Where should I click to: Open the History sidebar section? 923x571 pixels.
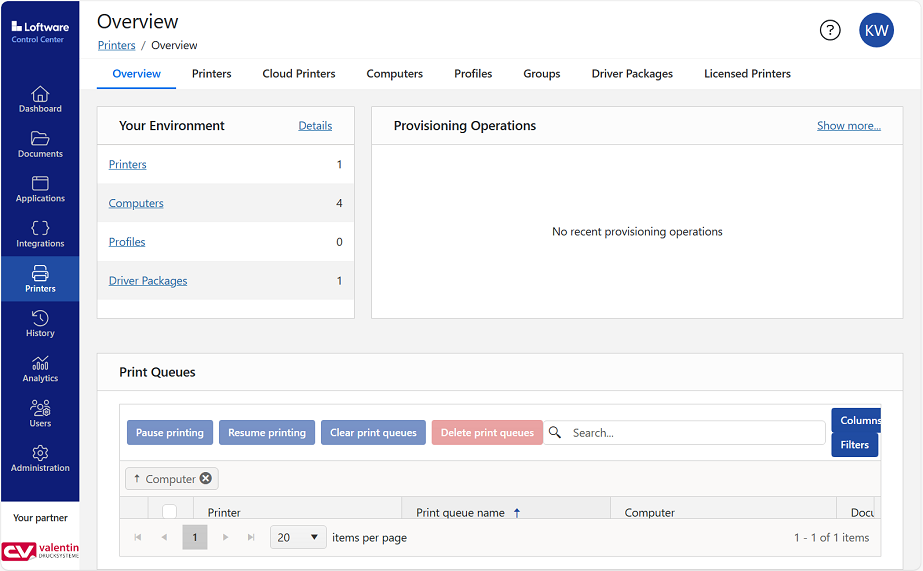pos(40,323)
